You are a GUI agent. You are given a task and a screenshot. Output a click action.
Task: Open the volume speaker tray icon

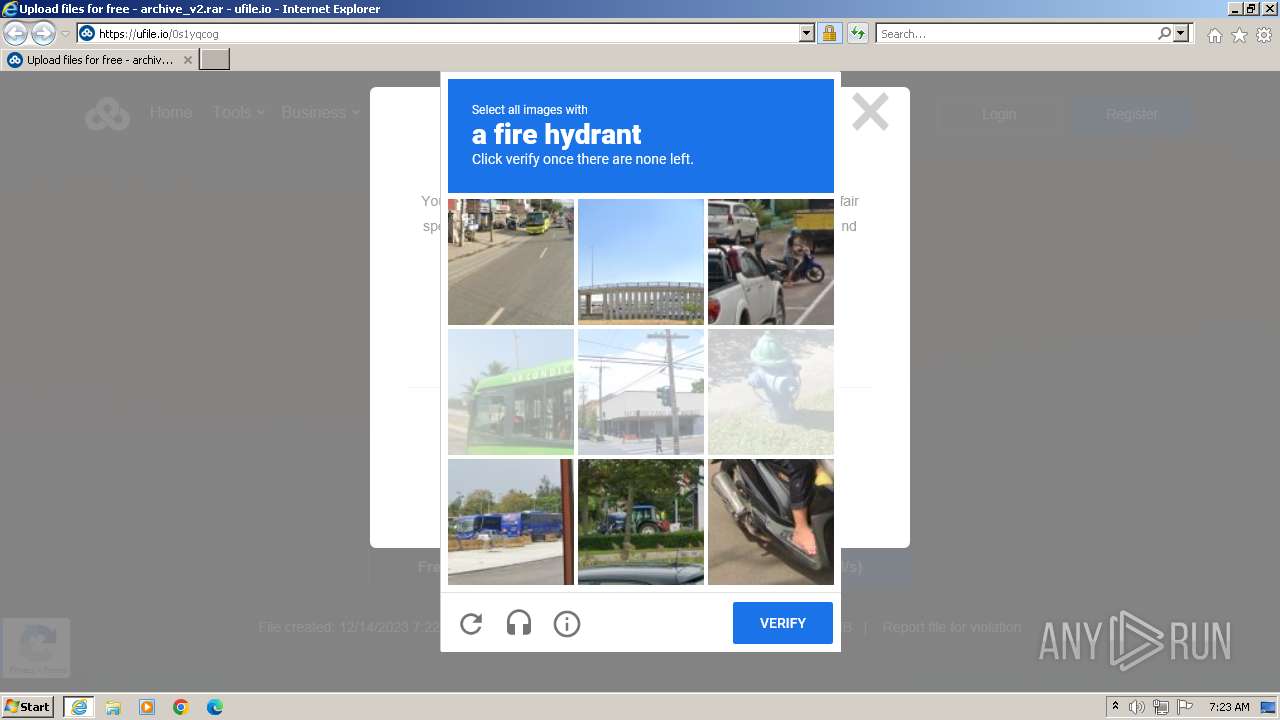(1137, 707)
